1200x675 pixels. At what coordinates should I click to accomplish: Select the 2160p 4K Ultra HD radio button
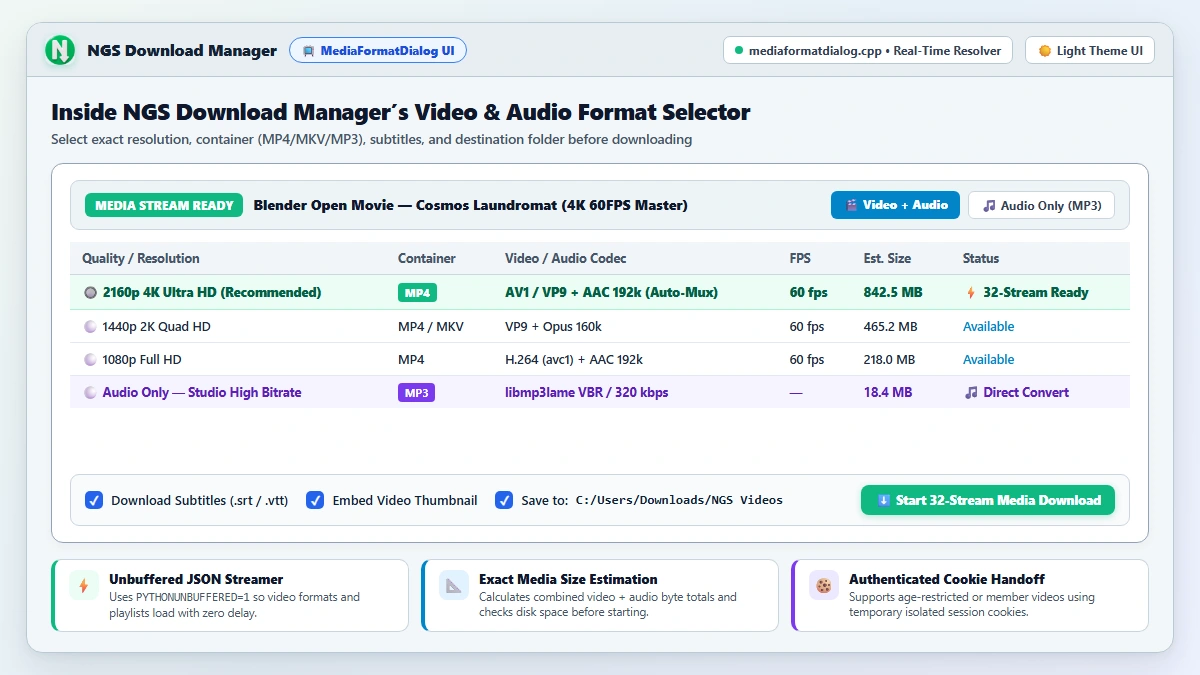pyautogui.click(x=91, y=293)
